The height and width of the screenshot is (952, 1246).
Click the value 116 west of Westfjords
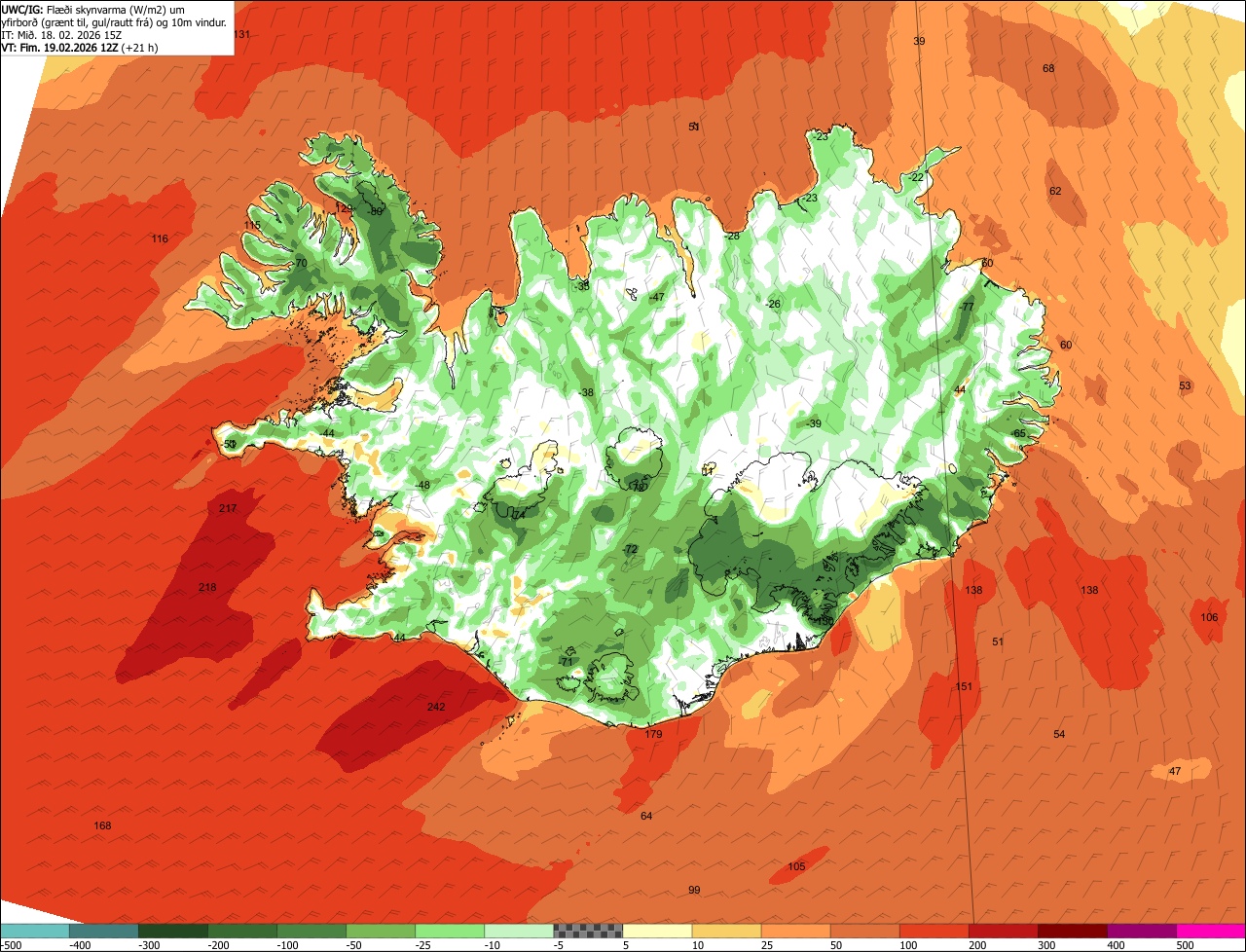coord(160,238)
